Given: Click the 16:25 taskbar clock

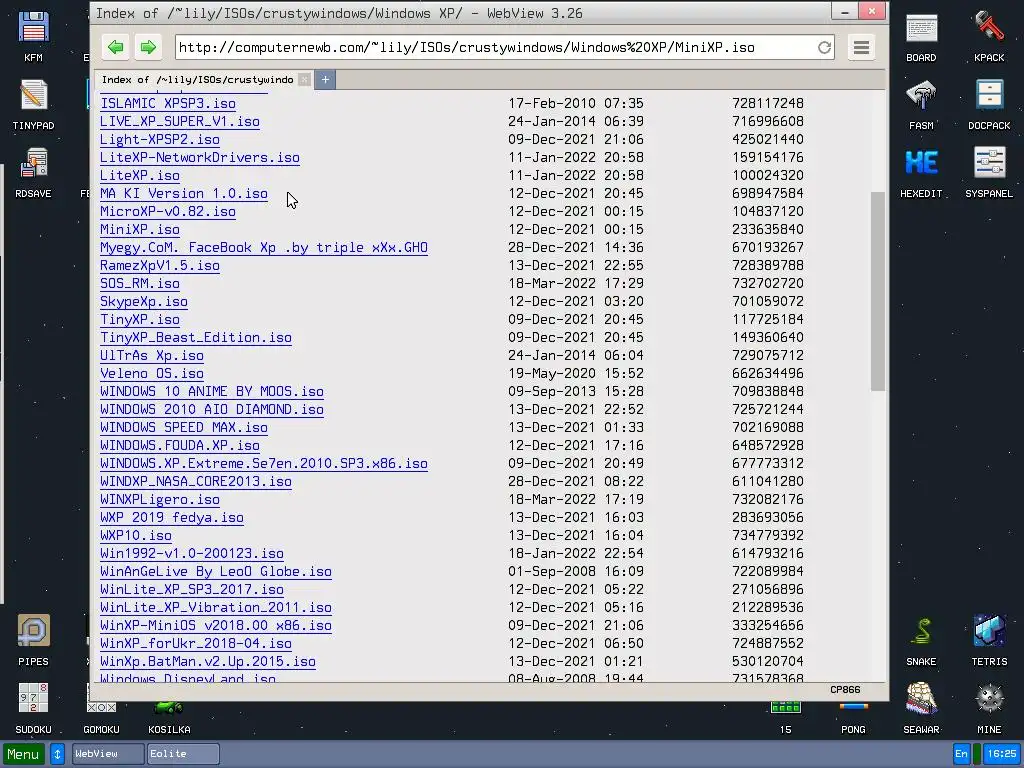Looking at the screenshot, I should (x=1002, y=754).
